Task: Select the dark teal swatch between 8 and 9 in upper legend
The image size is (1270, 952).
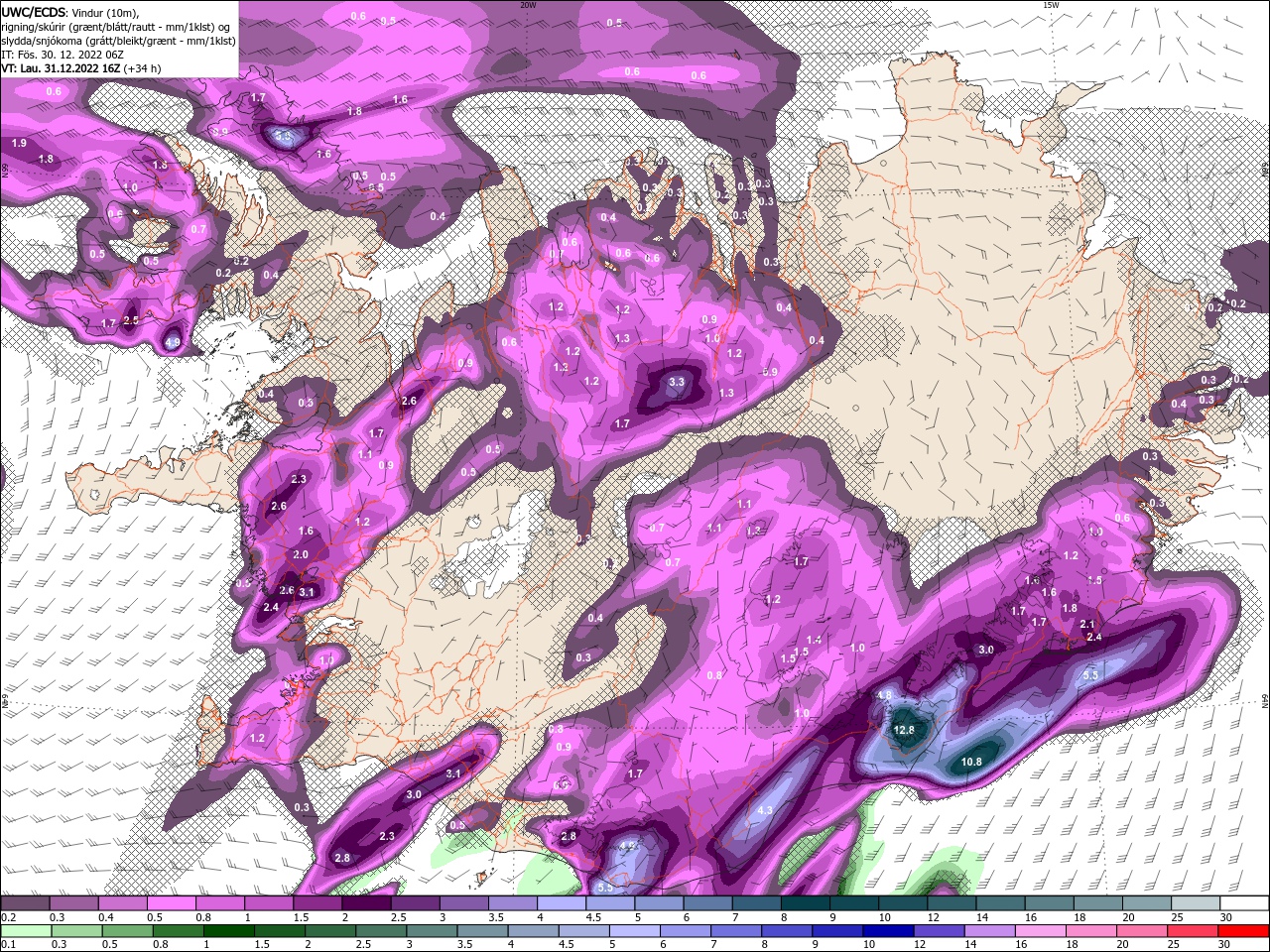Action: click(806, 902)
